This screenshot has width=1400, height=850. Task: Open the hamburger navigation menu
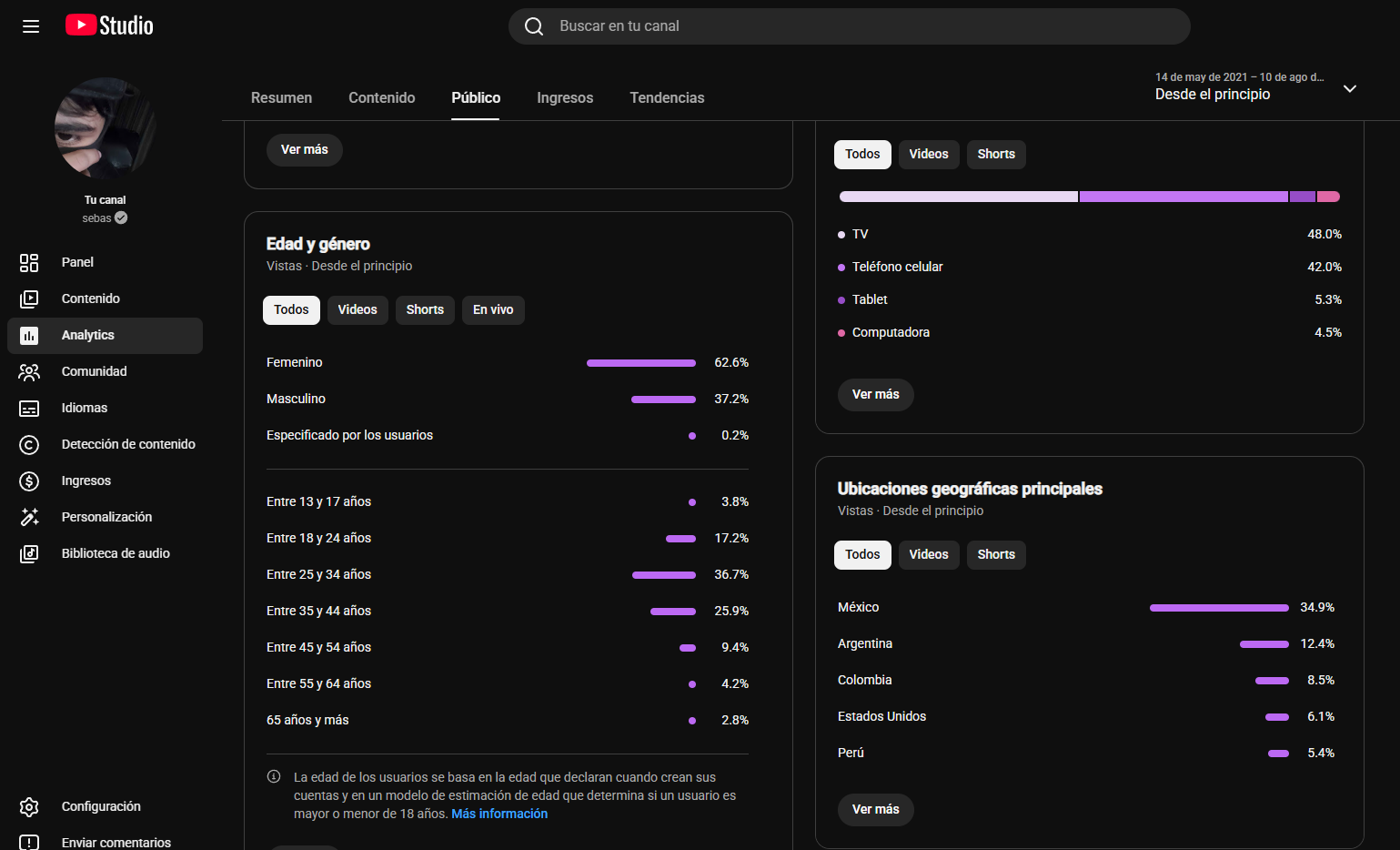(x=31, y=26)
